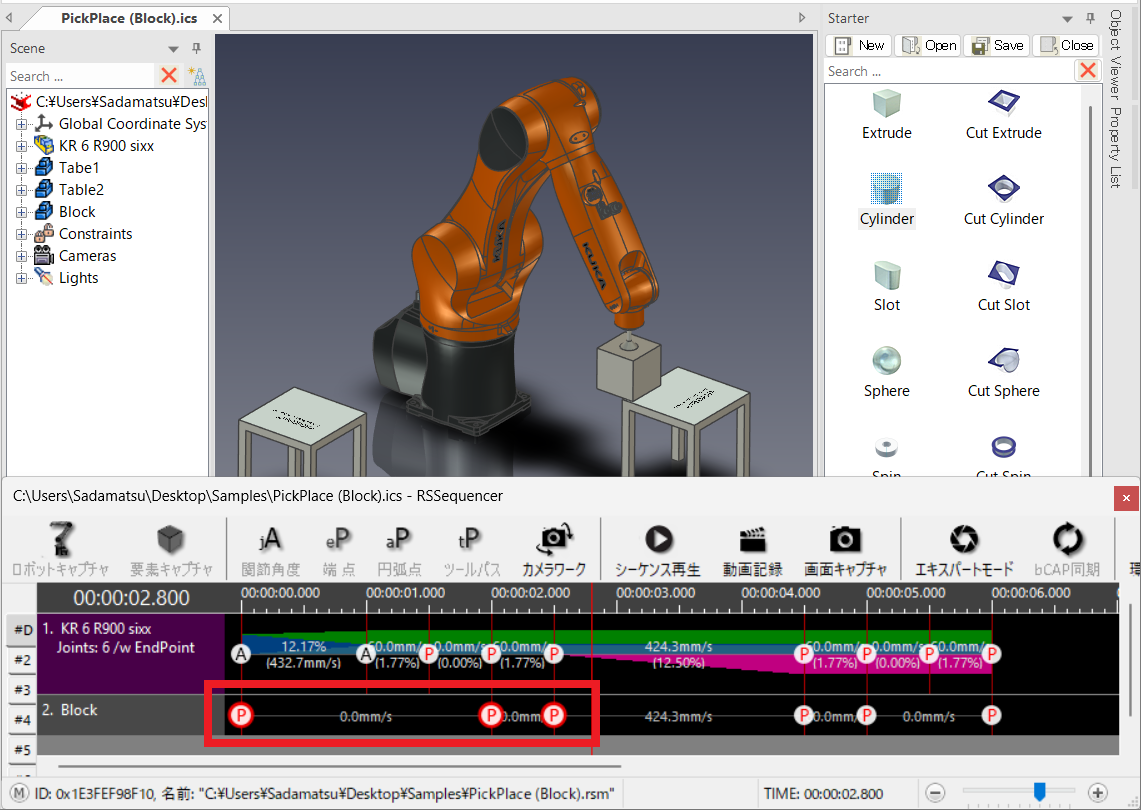Select the Cut Sphere shape icon
Image resolution: width=1141 pixels, height=810 pixels.
point(1003,360)
